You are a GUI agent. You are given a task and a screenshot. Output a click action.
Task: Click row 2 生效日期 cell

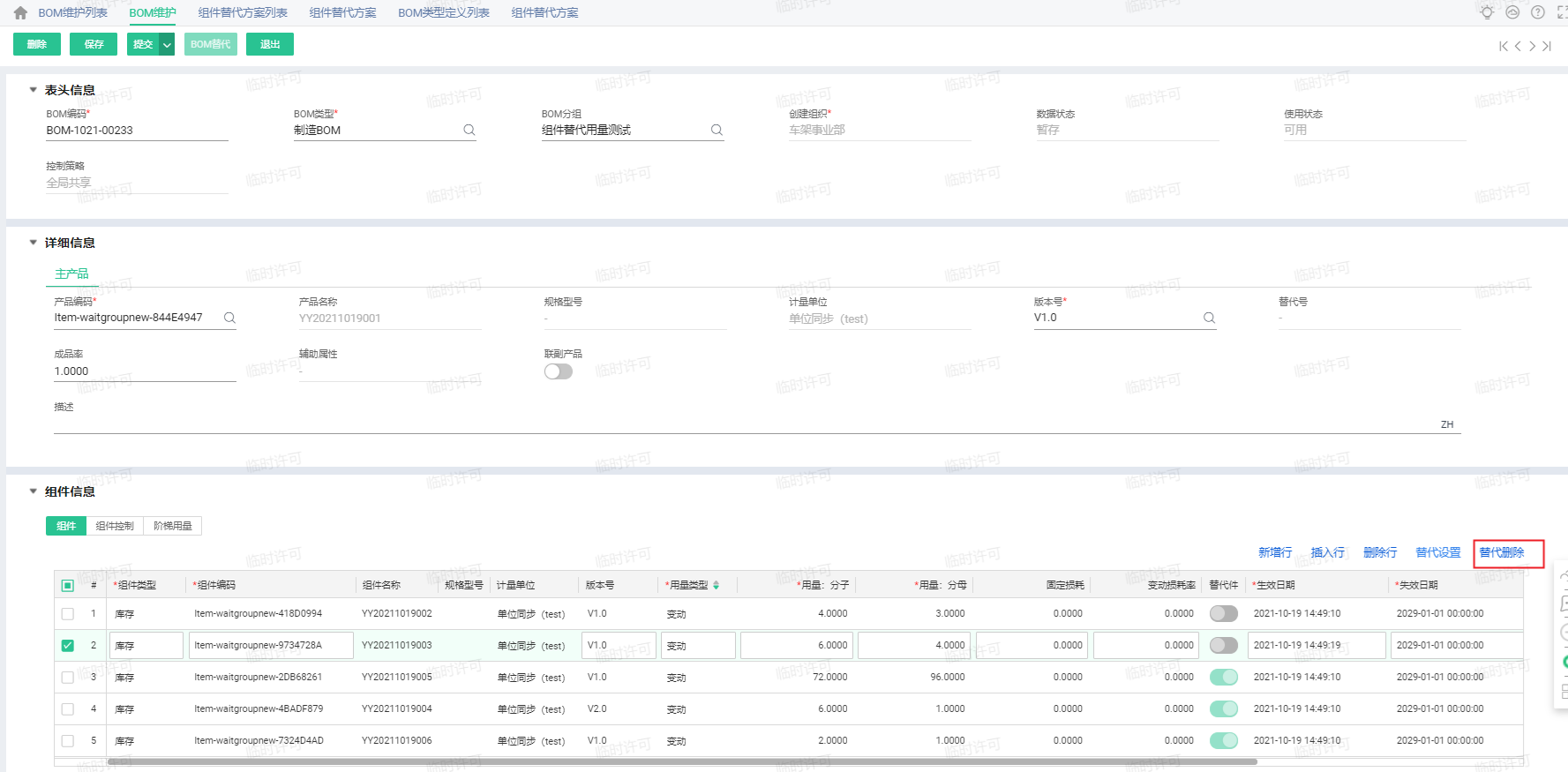click(x=1317, y=645)
